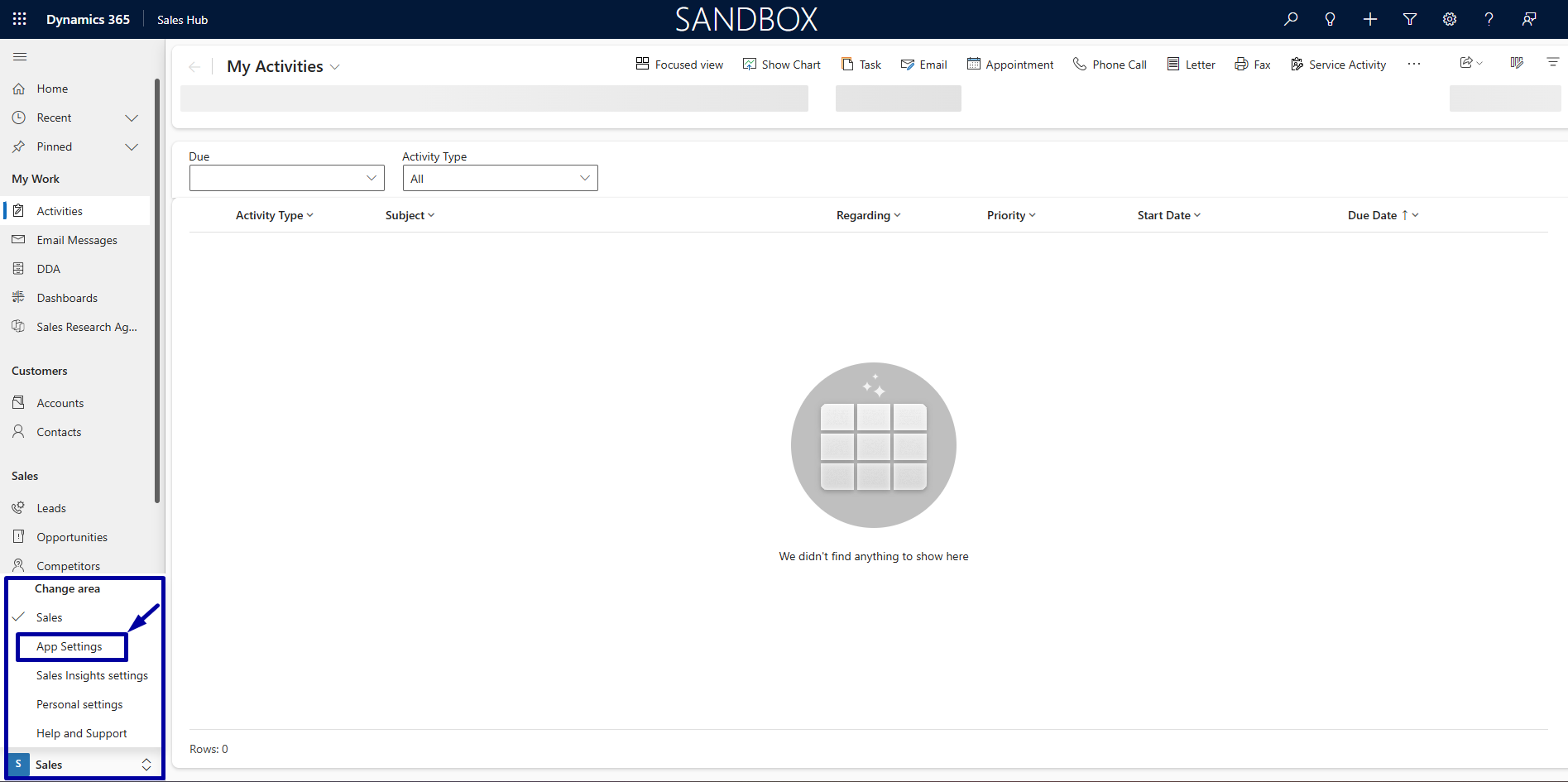This screenshot has width=1568, height=782.
Task: Open Personal settings from area menu
Action: click(x=79, y=704)
